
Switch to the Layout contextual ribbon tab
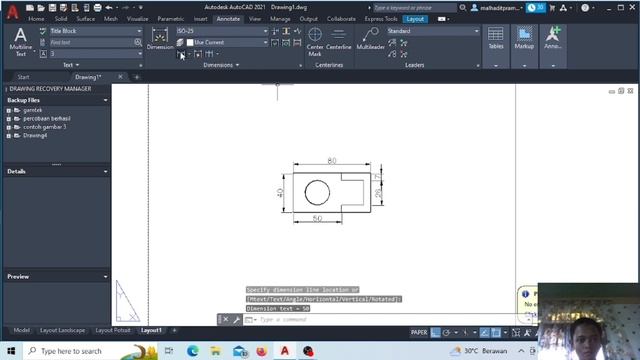[415, 19]
